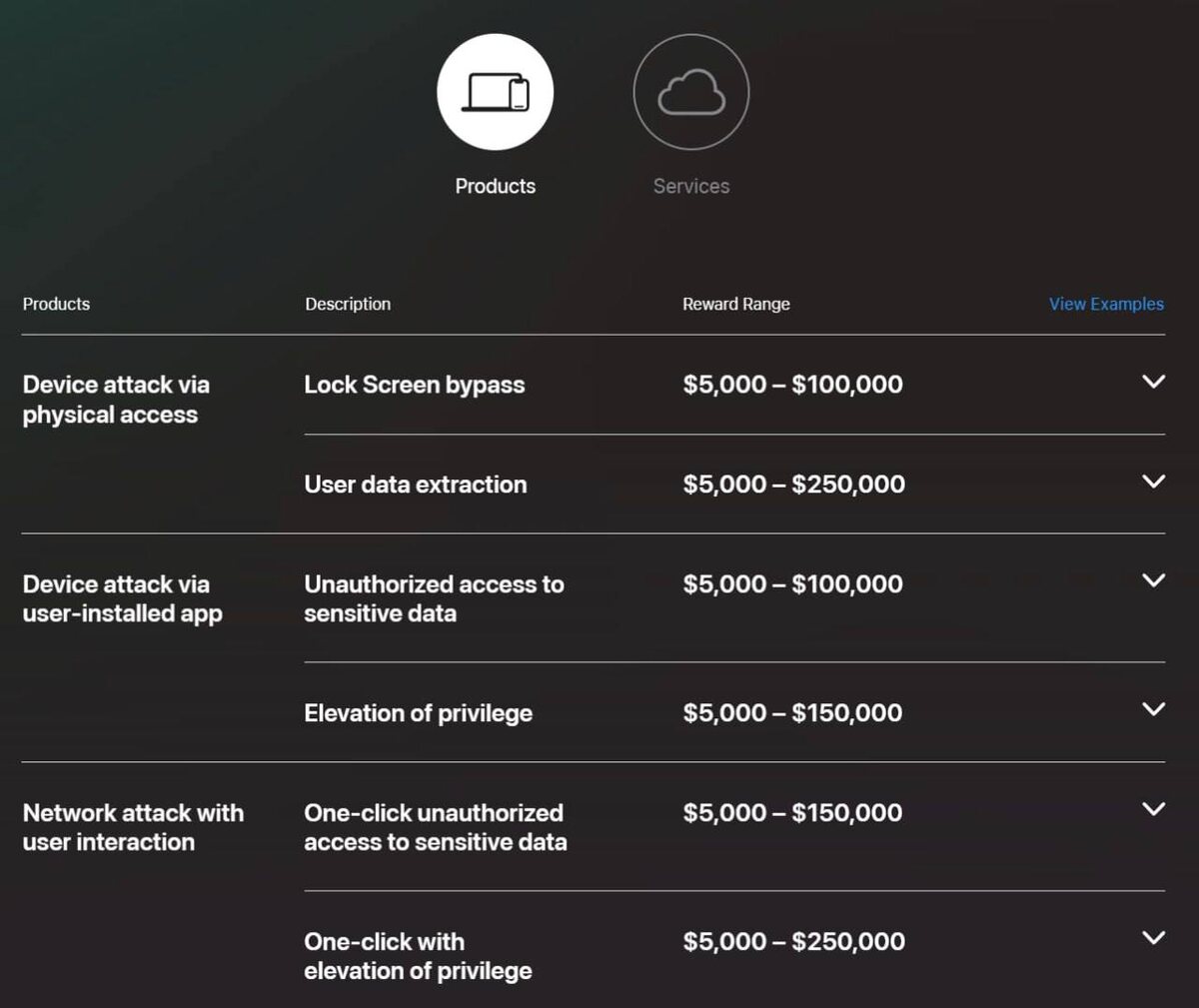Screen dimensions: 1199x1008
Task: Click the Elevation of privilege description
Action: tap(418, 713)
